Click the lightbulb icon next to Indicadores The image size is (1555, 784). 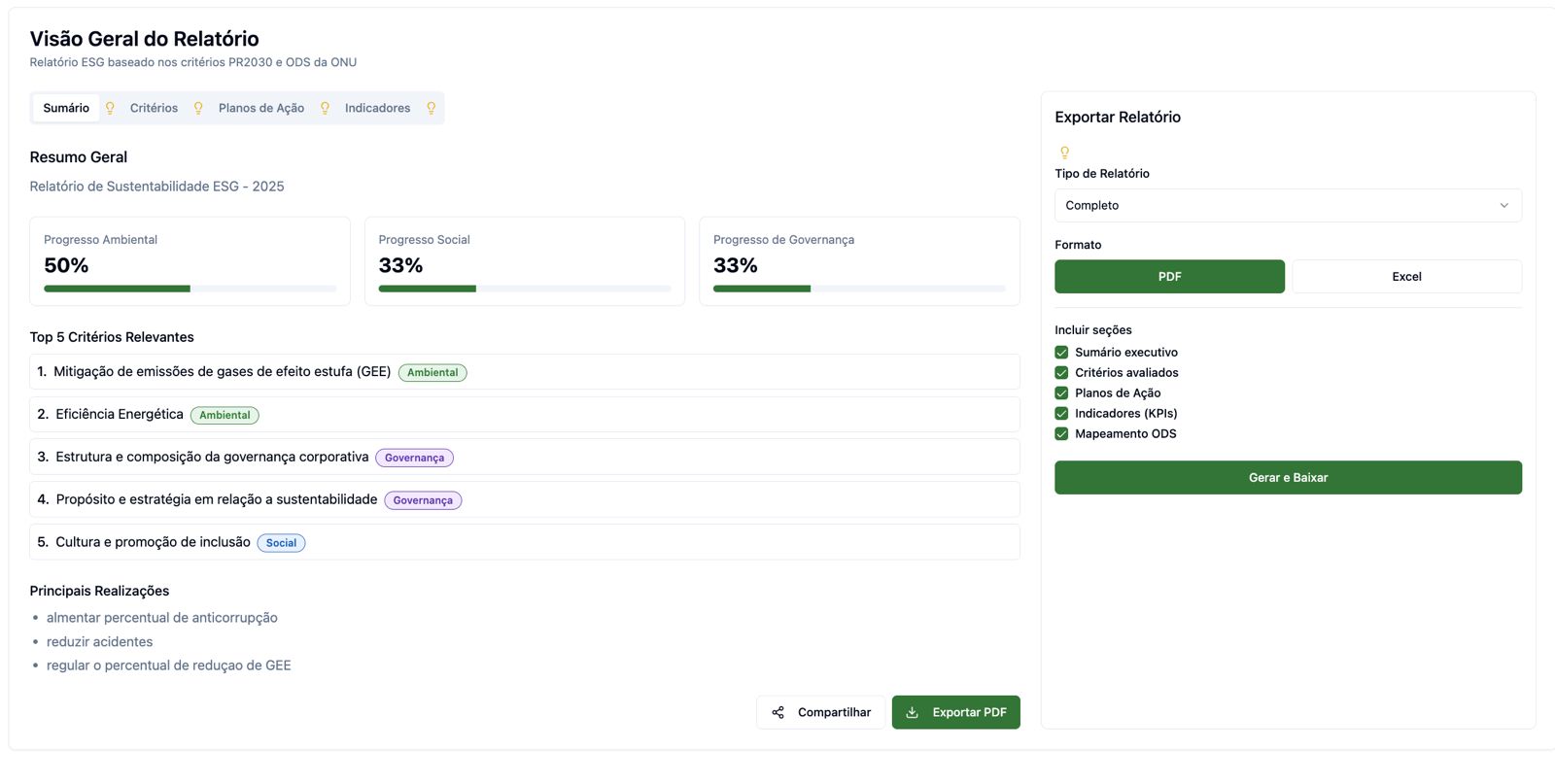(x=431, y=108)
